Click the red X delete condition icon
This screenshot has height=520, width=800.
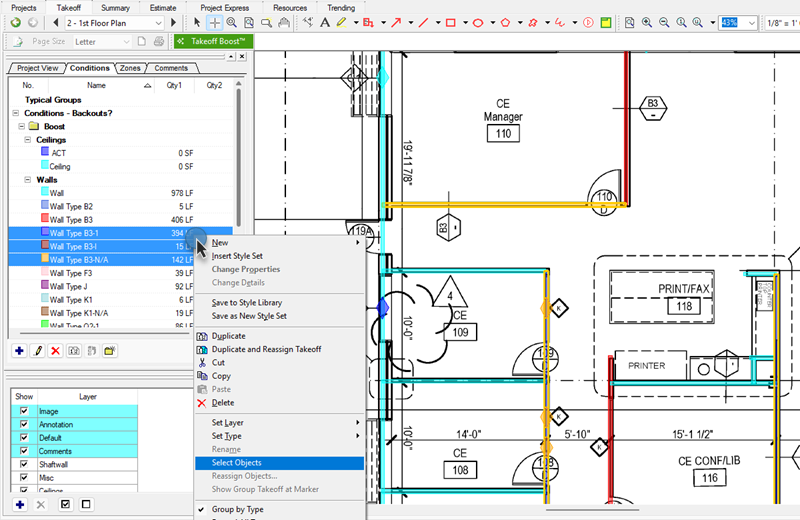click(56, 351)
